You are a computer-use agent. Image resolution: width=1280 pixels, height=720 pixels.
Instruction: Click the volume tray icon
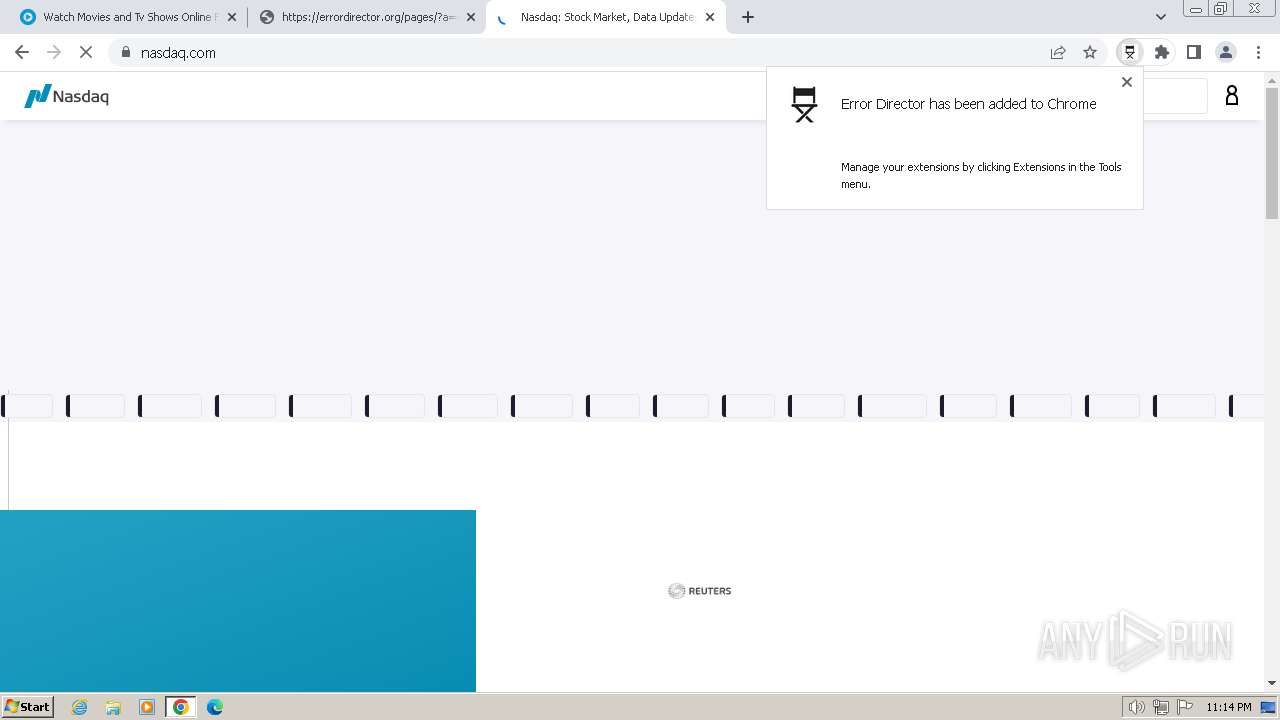pos(1137,707)
